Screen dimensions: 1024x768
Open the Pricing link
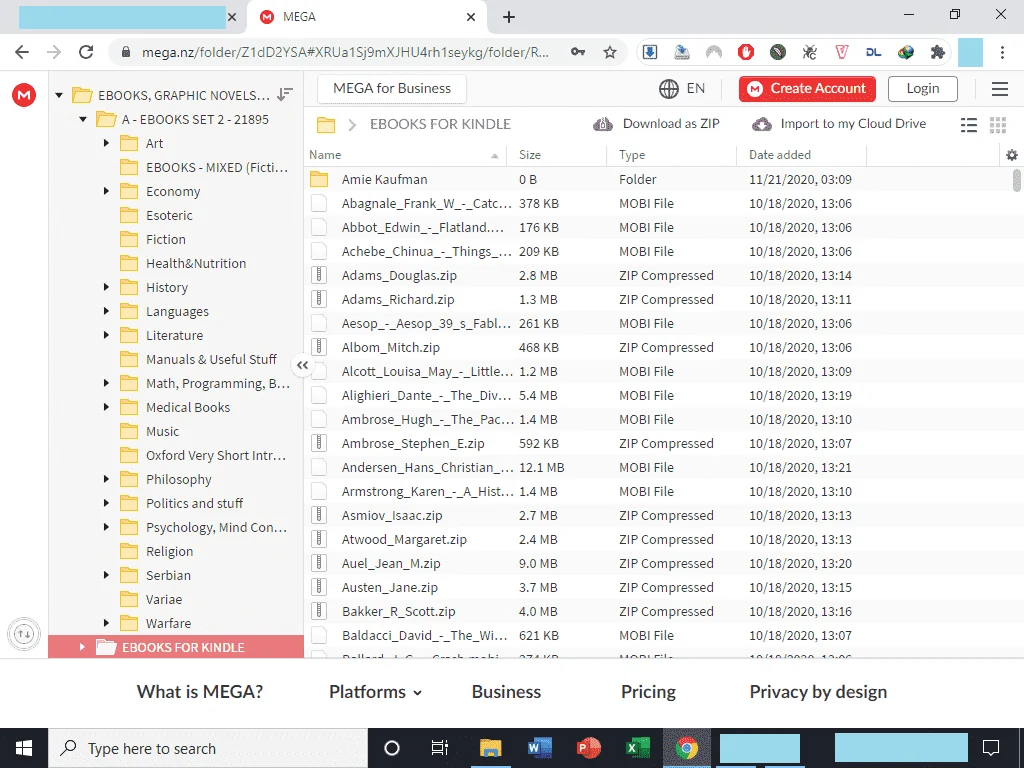[x=648, y=692]
